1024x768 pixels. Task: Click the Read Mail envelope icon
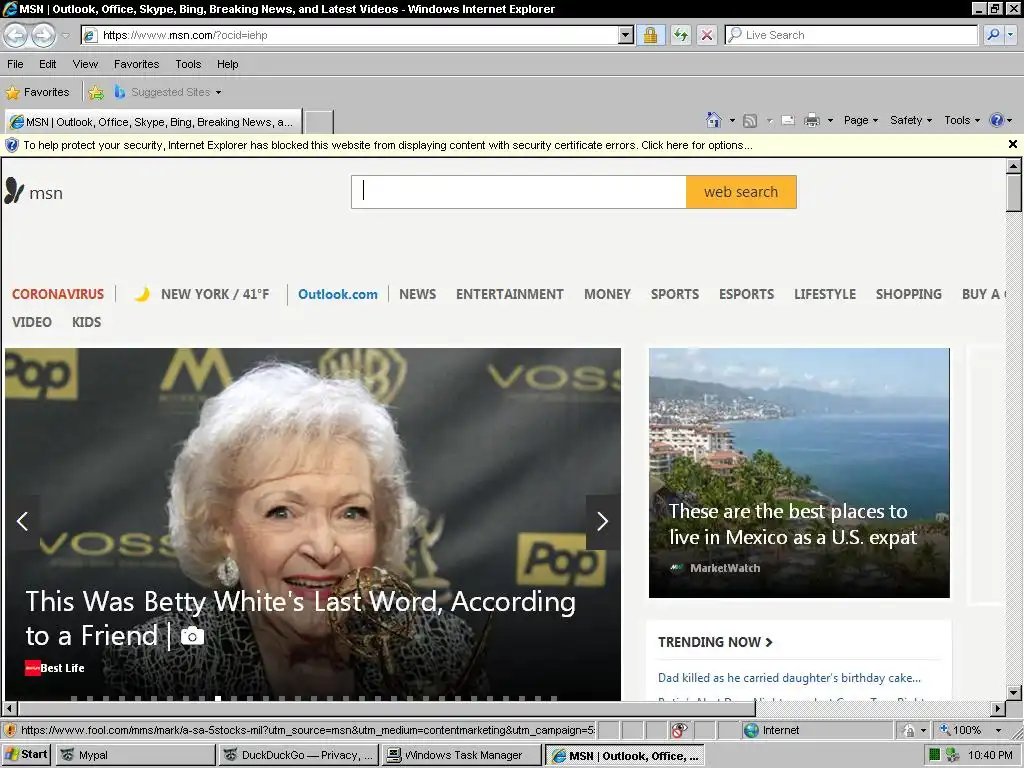click(x=788, y=121)
